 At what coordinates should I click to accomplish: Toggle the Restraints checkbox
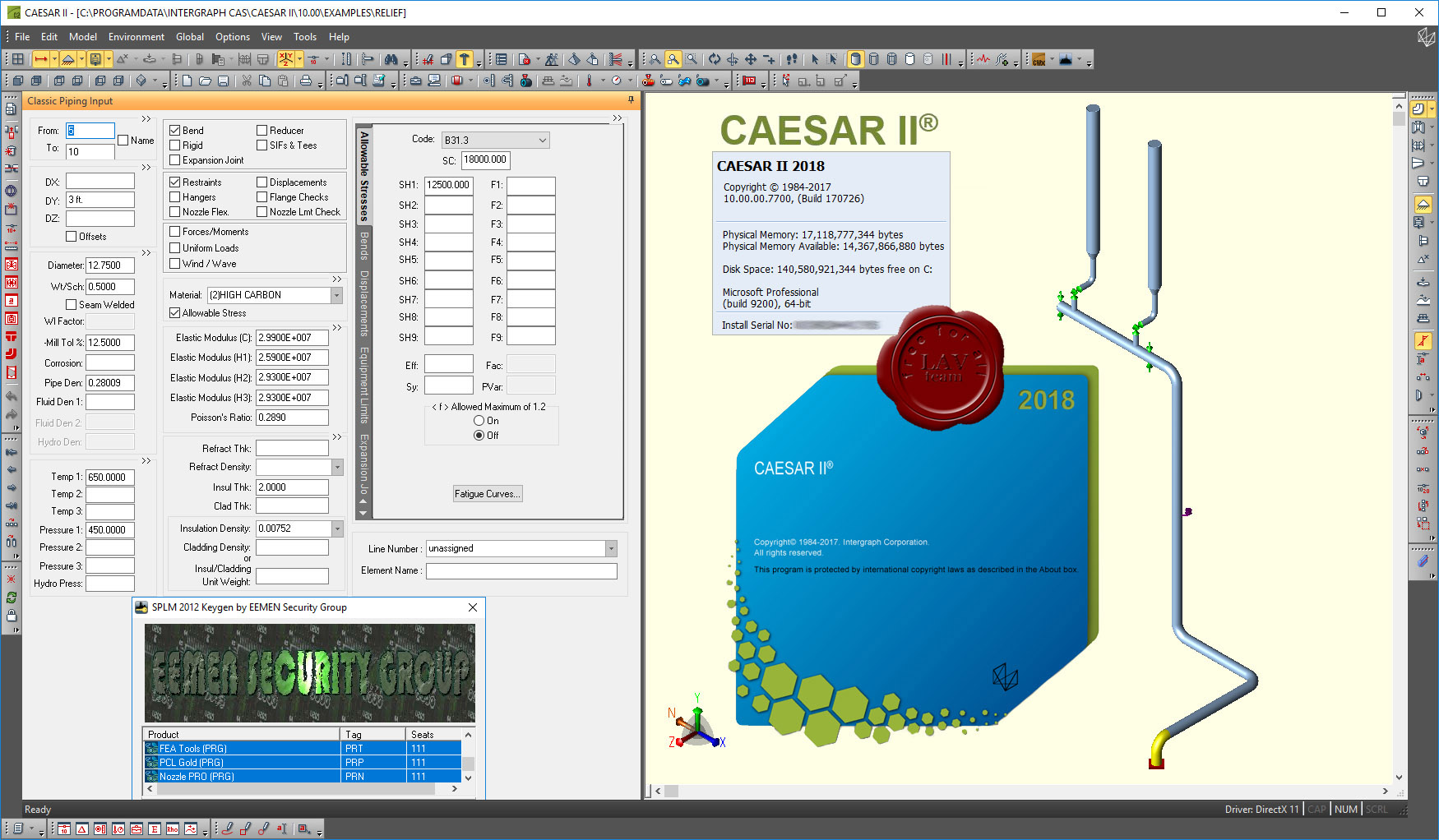click(174, 182)
